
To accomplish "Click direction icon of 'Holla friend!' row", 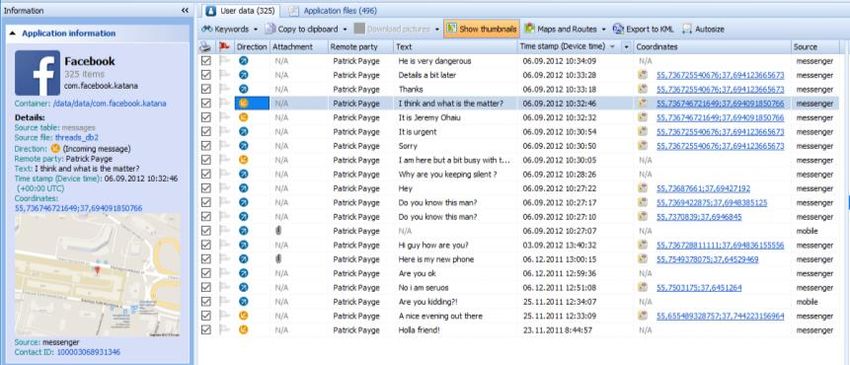I will pyautogui.click(x=243, y=330).
